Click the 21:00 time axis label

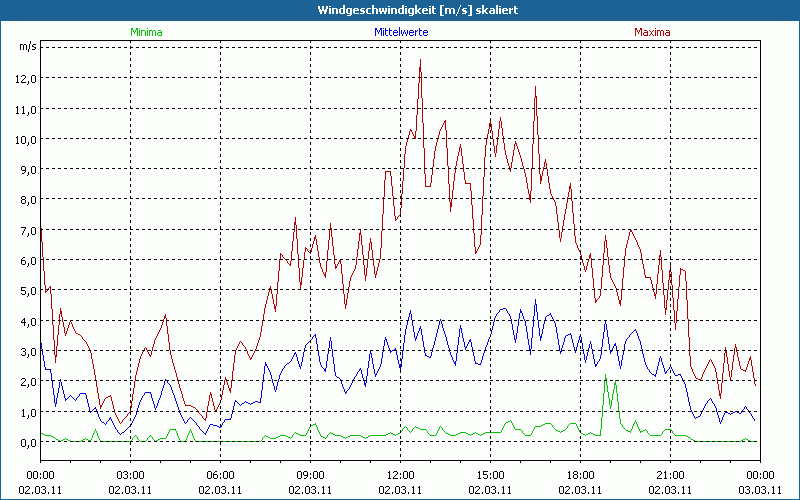(x=670, y=476)
